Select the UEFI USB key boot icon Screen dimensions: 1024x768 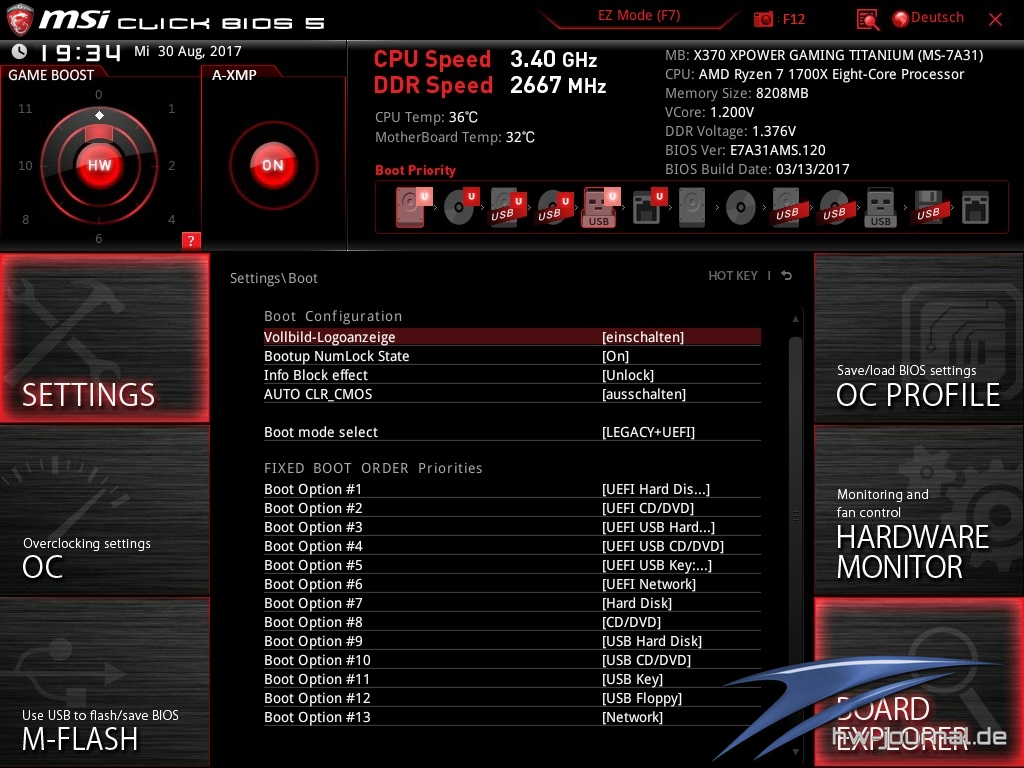pos(600,207)
